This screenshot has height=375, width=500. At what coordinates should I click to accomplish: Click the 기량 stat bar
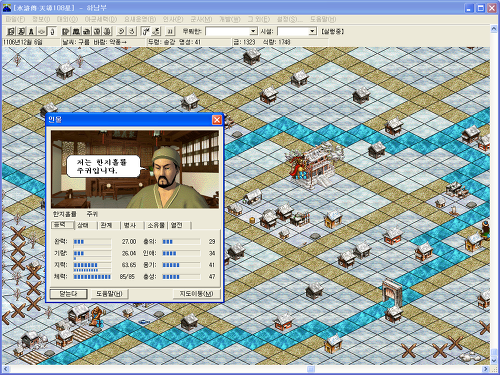coord(92,254)
